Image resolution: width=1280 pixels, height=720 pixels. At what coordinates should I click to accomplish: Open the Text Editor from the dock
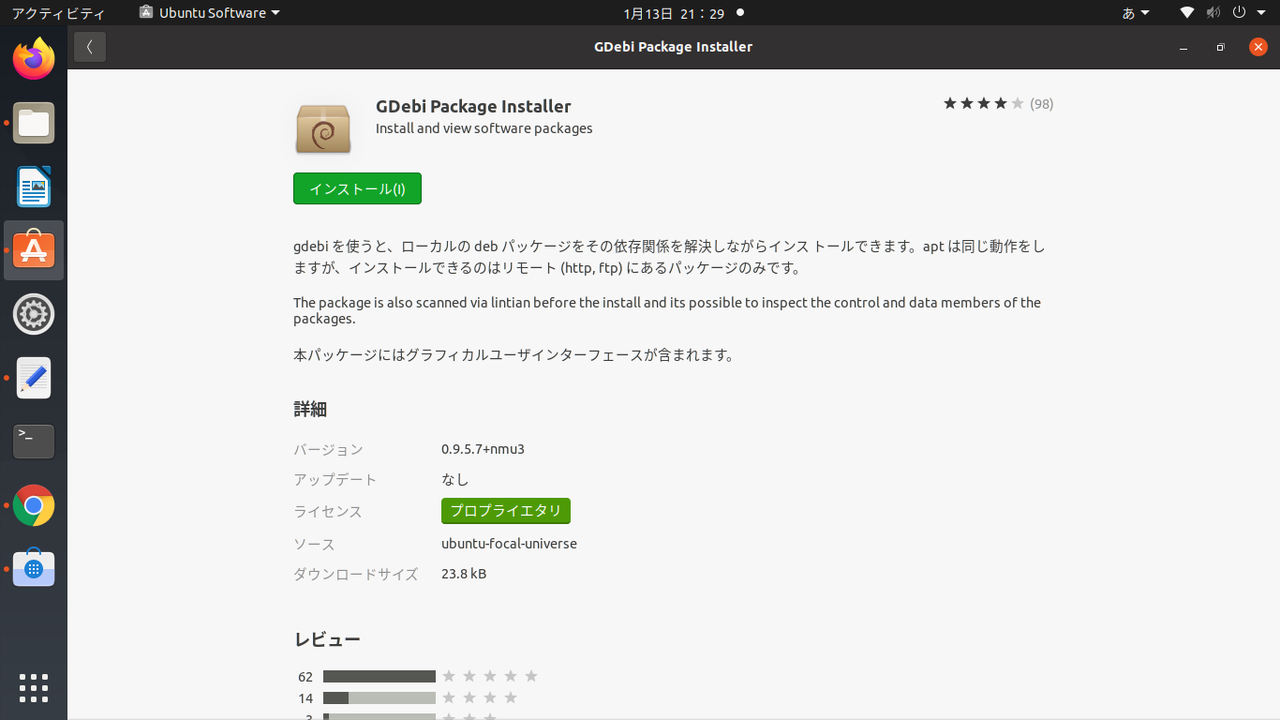[33, 378]
